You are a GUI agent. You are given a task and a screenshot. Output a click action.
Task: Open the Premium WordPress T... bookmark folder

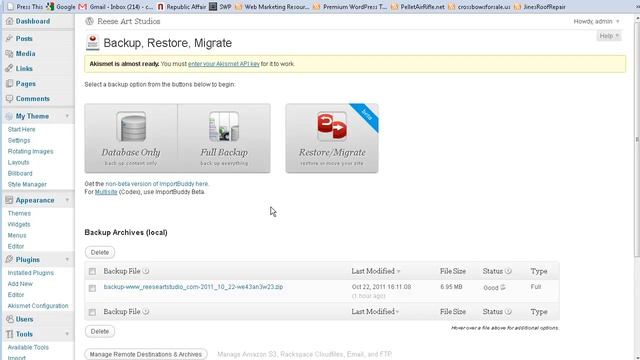click(350, 7)
